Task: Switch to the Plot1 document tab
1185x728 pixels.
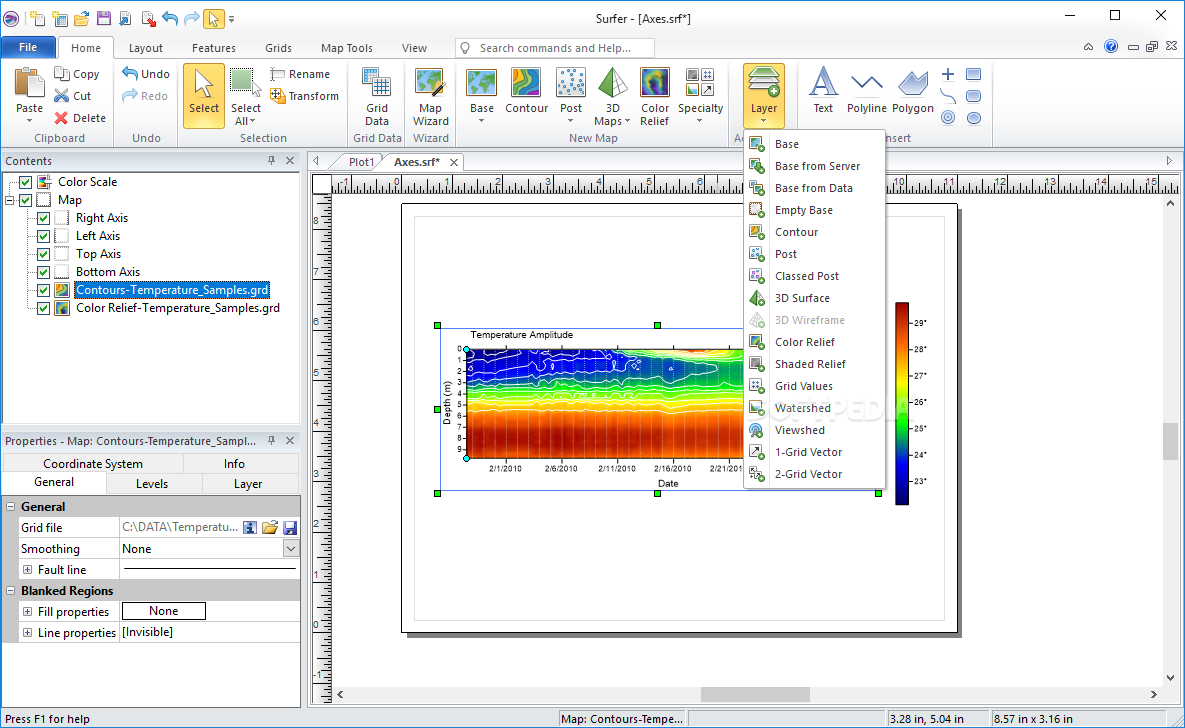Action: (x=361, y=162)
